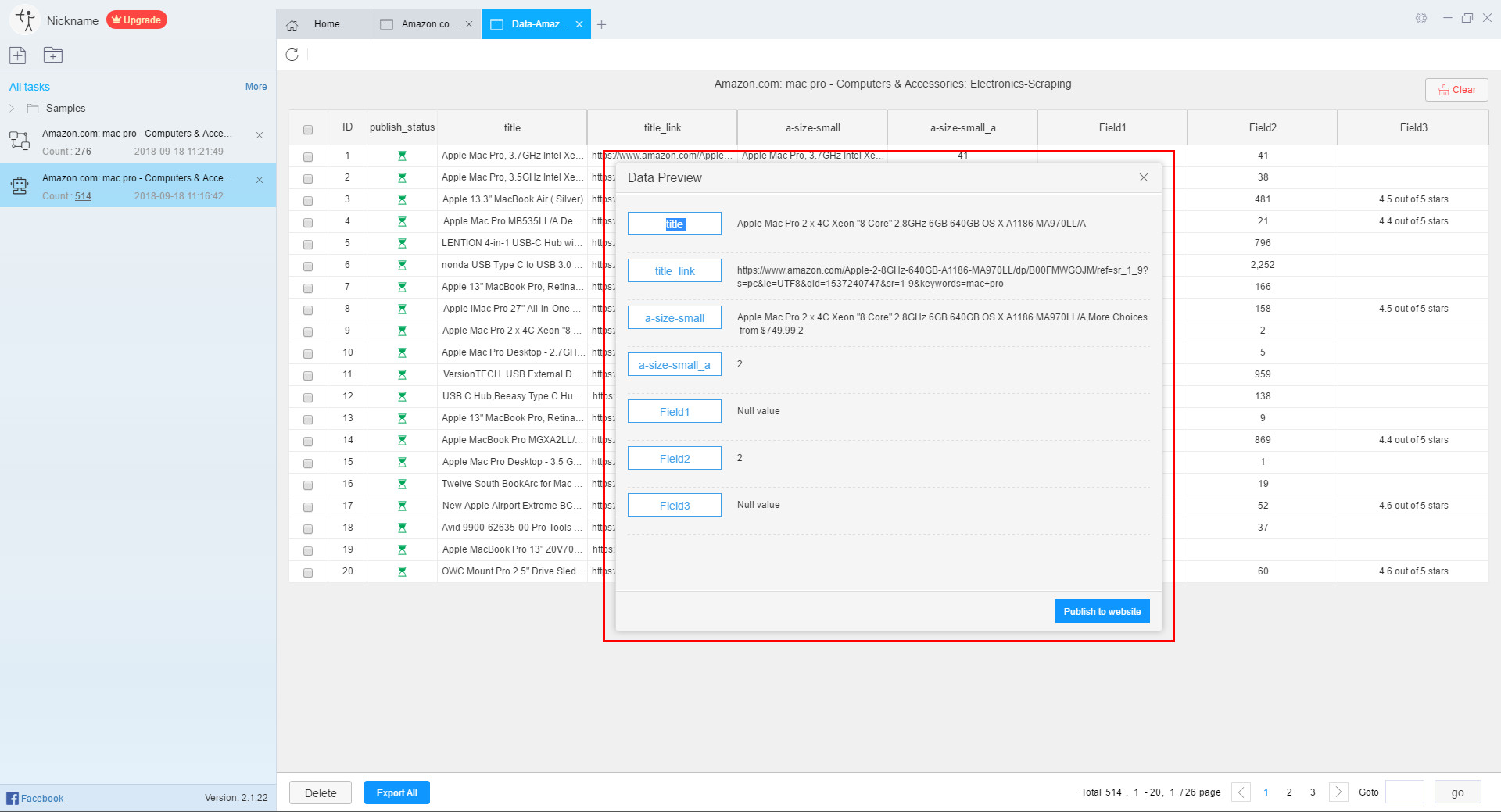Open the Facebook link
1501x812 pixels.
tap(42, 798)
